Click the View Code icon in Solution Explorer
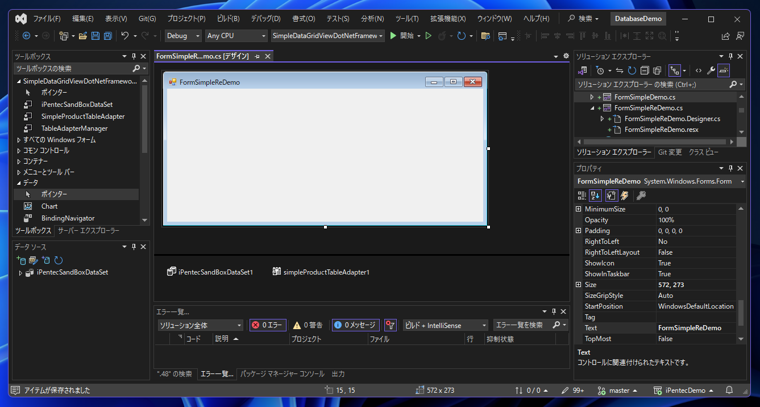Image resolution: width=760 pixels, height=407 pixels. click(698, 71)
